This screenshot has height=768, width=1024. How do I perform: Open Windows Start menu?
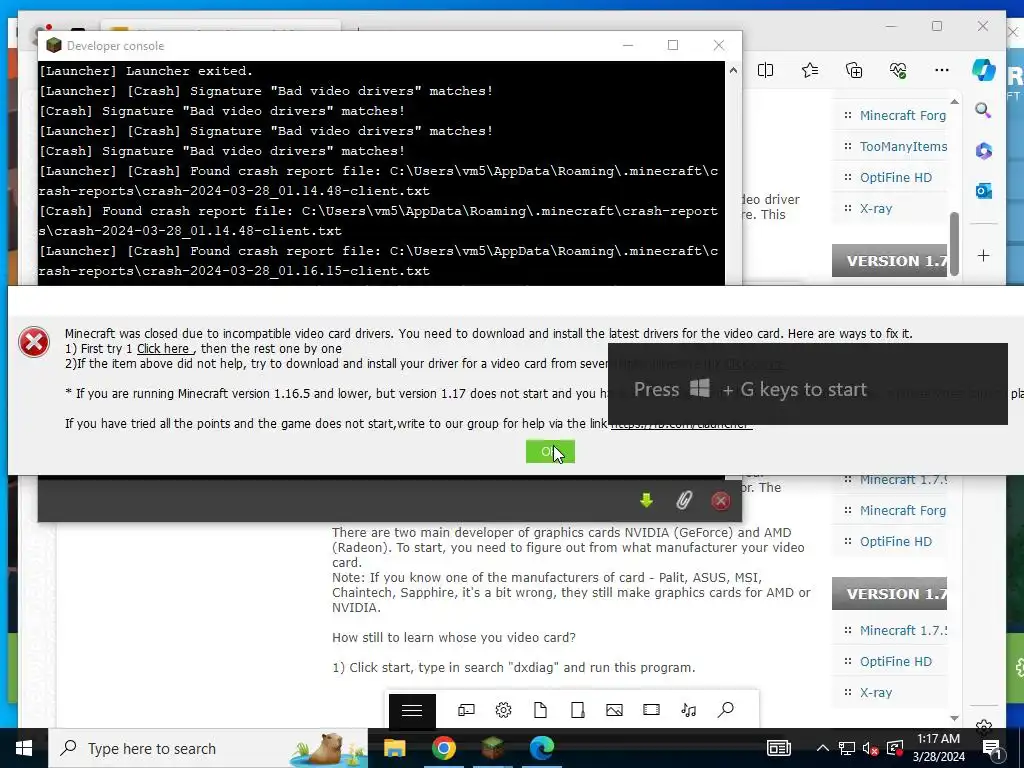click(x=24, y=748)
